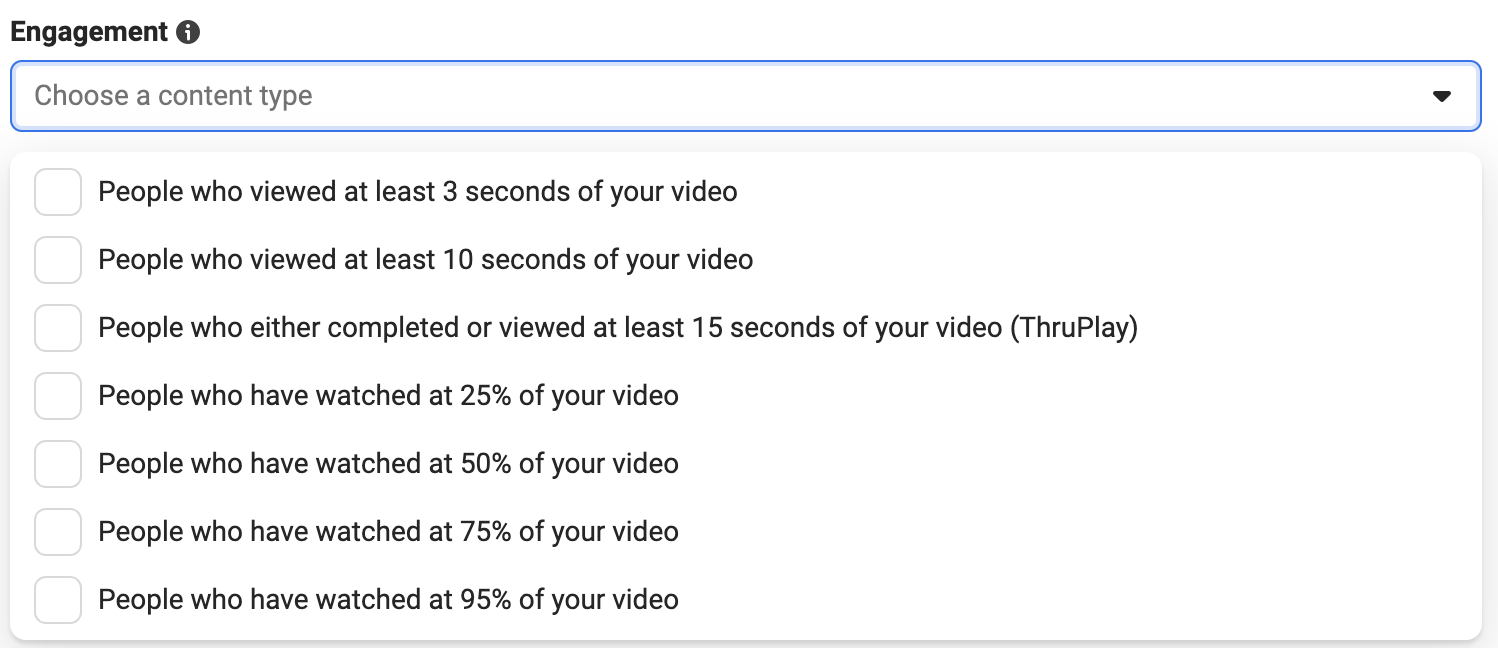The image size is (1498, 648).
Task: Click the 'Choose a content type' placeholder text
Action: click(173, 96)
